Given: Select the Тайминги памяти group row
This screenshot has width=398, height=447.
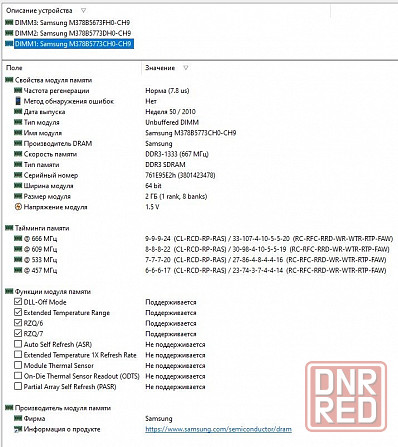Looking at the screenshot, I should pos(42,228).
